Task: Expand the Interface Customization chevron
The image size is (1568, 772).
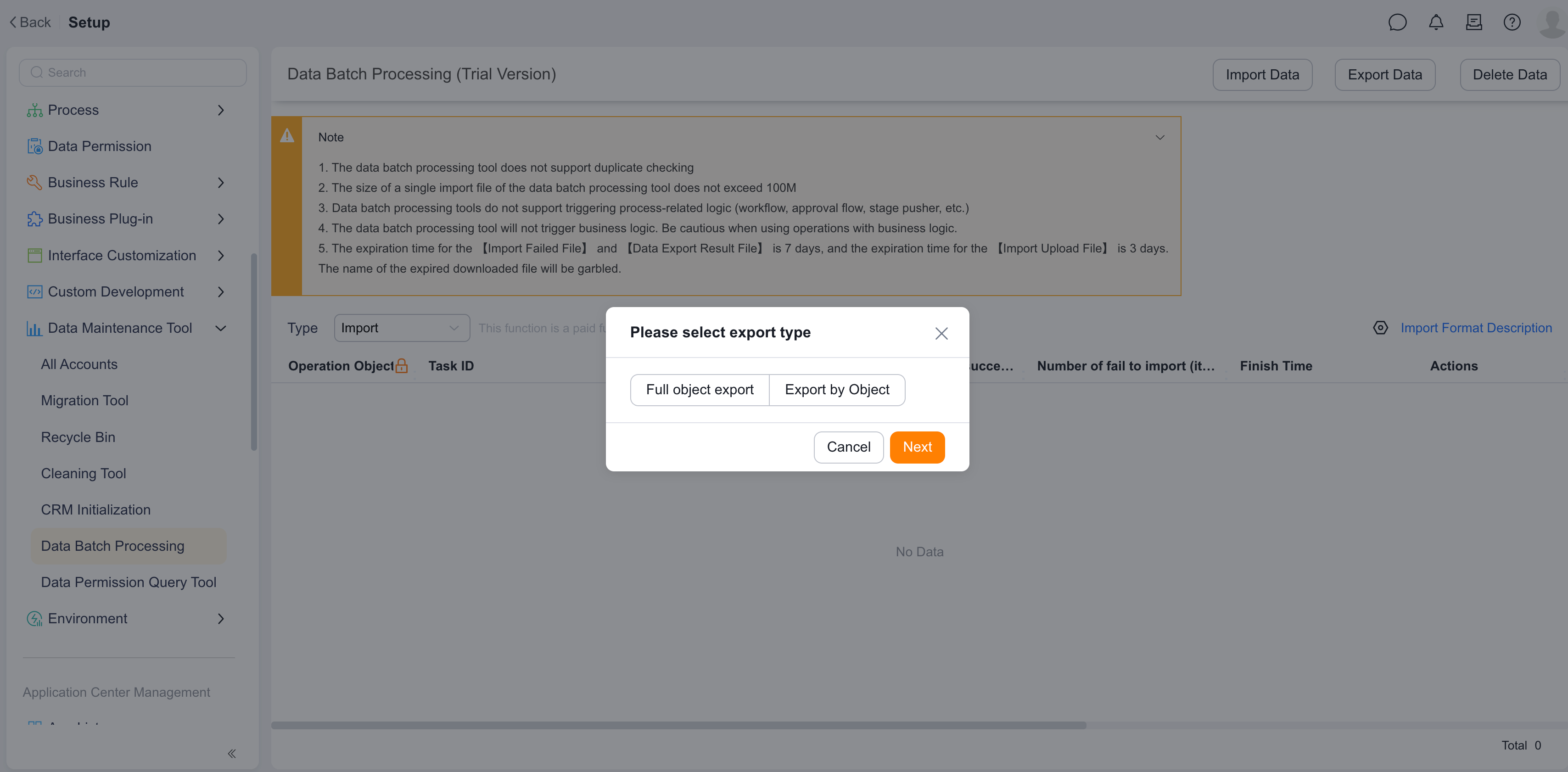Action: (x=221, y=256)
